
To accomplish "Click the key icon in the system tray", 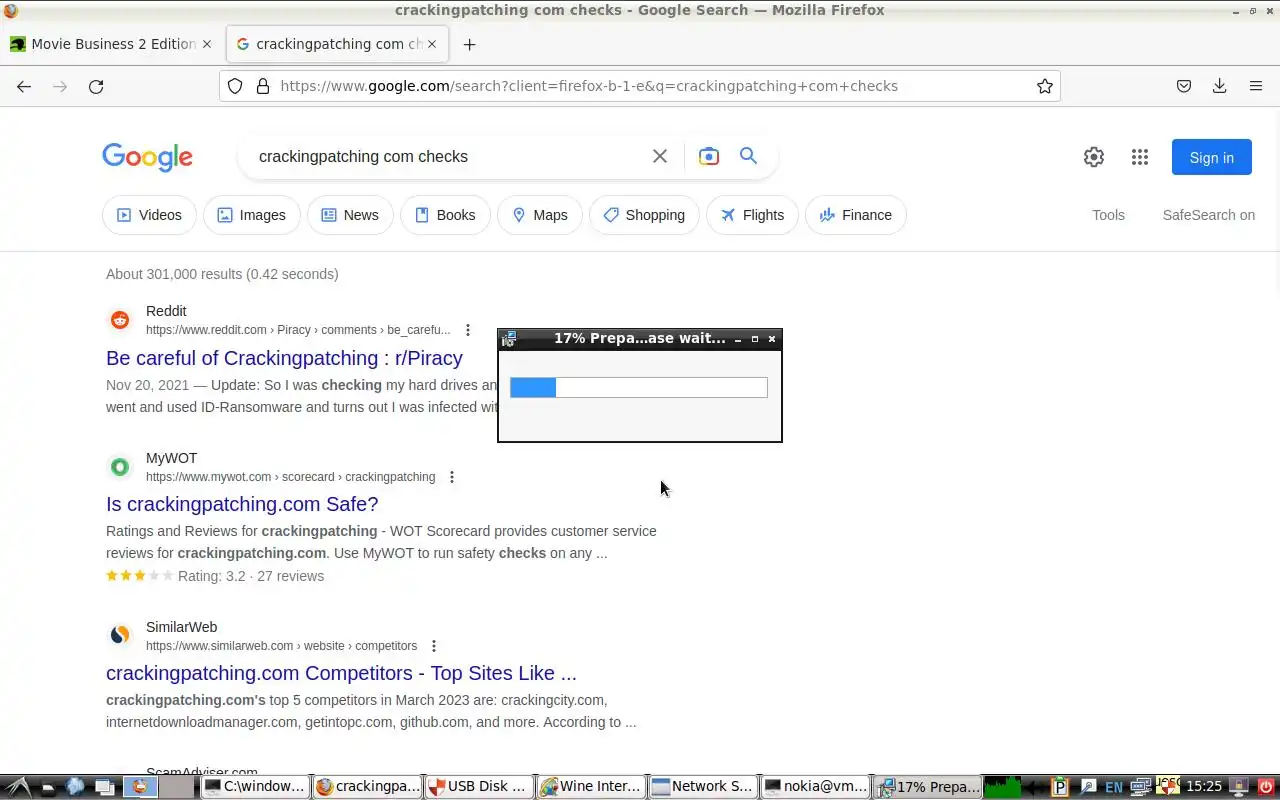I will [x=1088, y=787].
